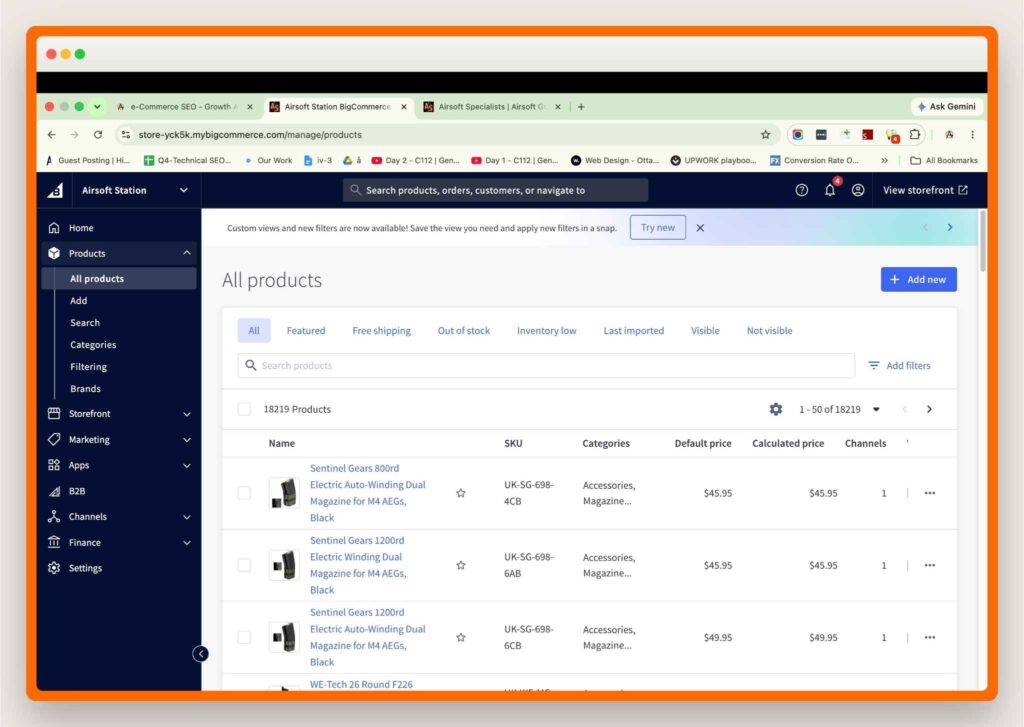Select the Featured filter tab
Viewport: 1024px width, 727px height.
[x=306, y=331]
